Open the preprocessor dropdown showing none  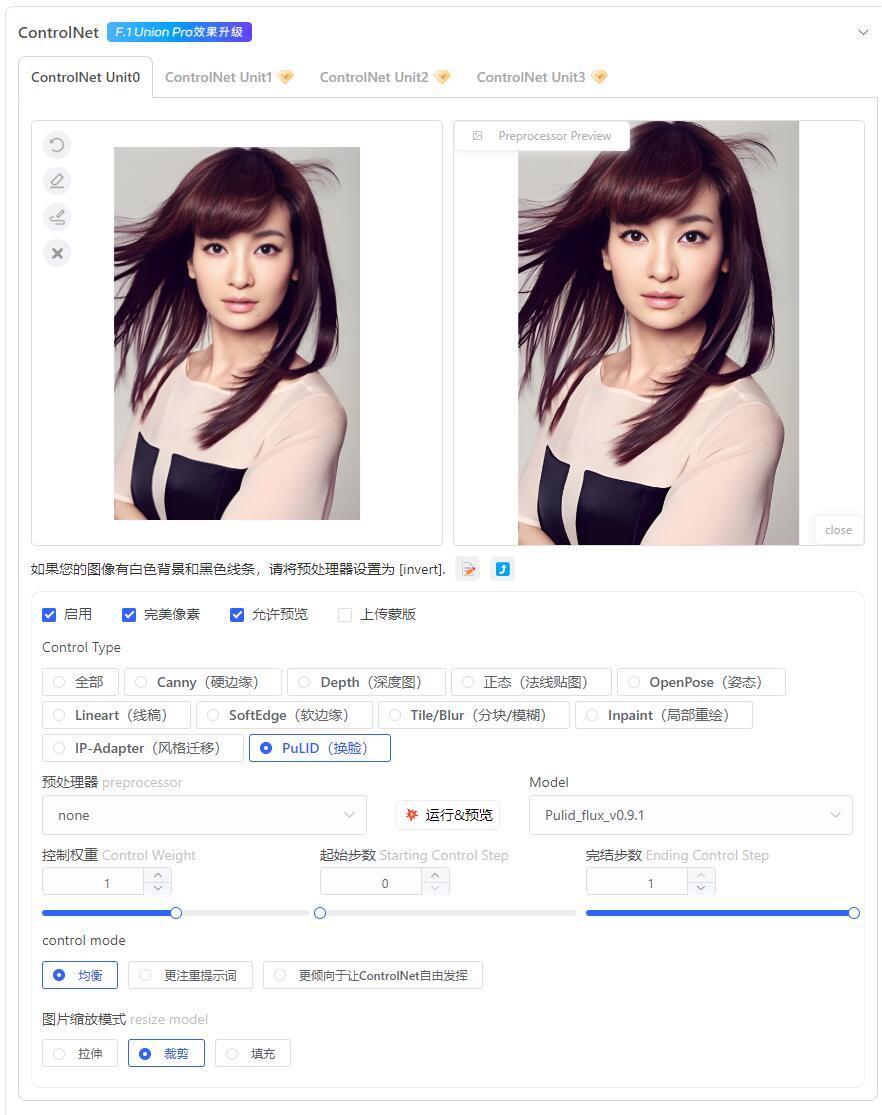pyautogui.click(x=204, y=815)
